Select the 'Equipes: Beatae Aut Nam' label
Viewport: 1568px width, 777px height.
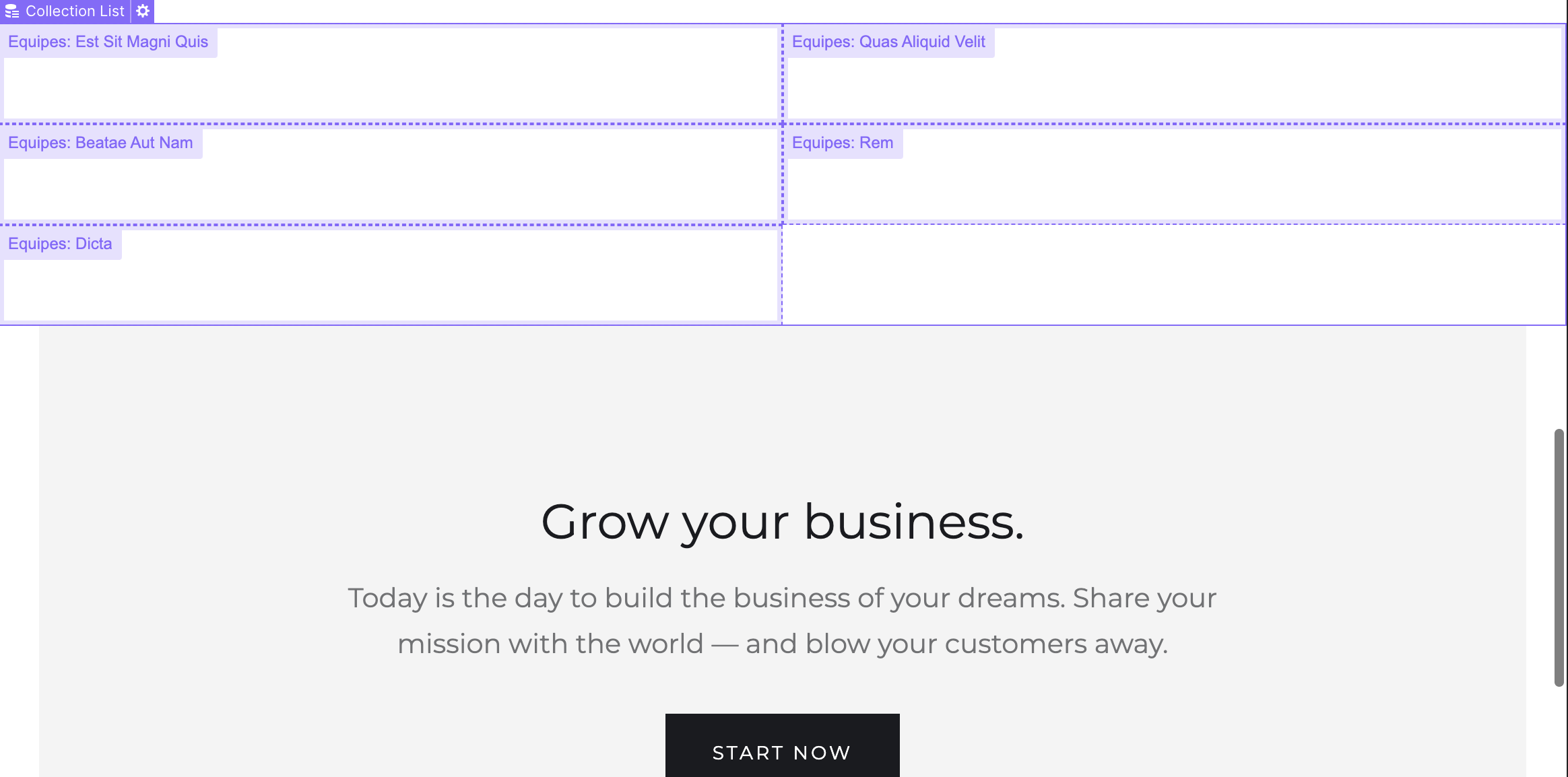click(101, 143)
